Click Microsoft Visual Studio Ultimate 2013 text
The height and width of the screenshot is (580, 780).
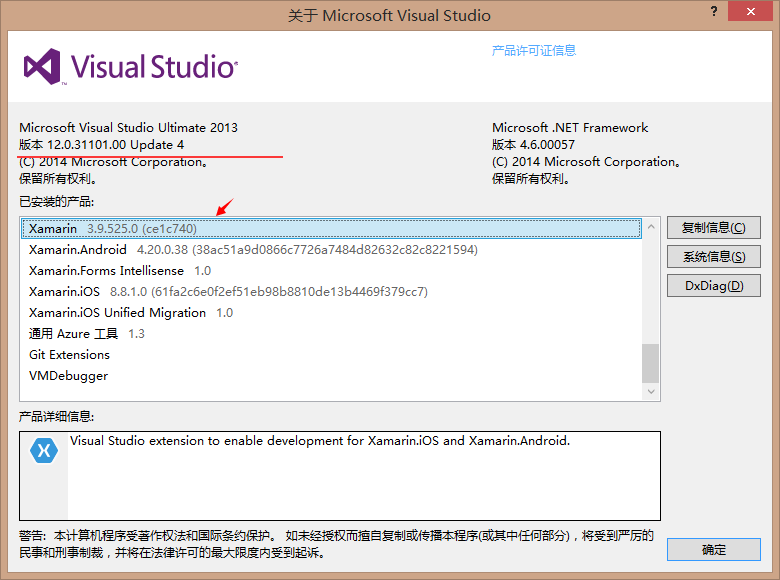(x=128, y=128)
